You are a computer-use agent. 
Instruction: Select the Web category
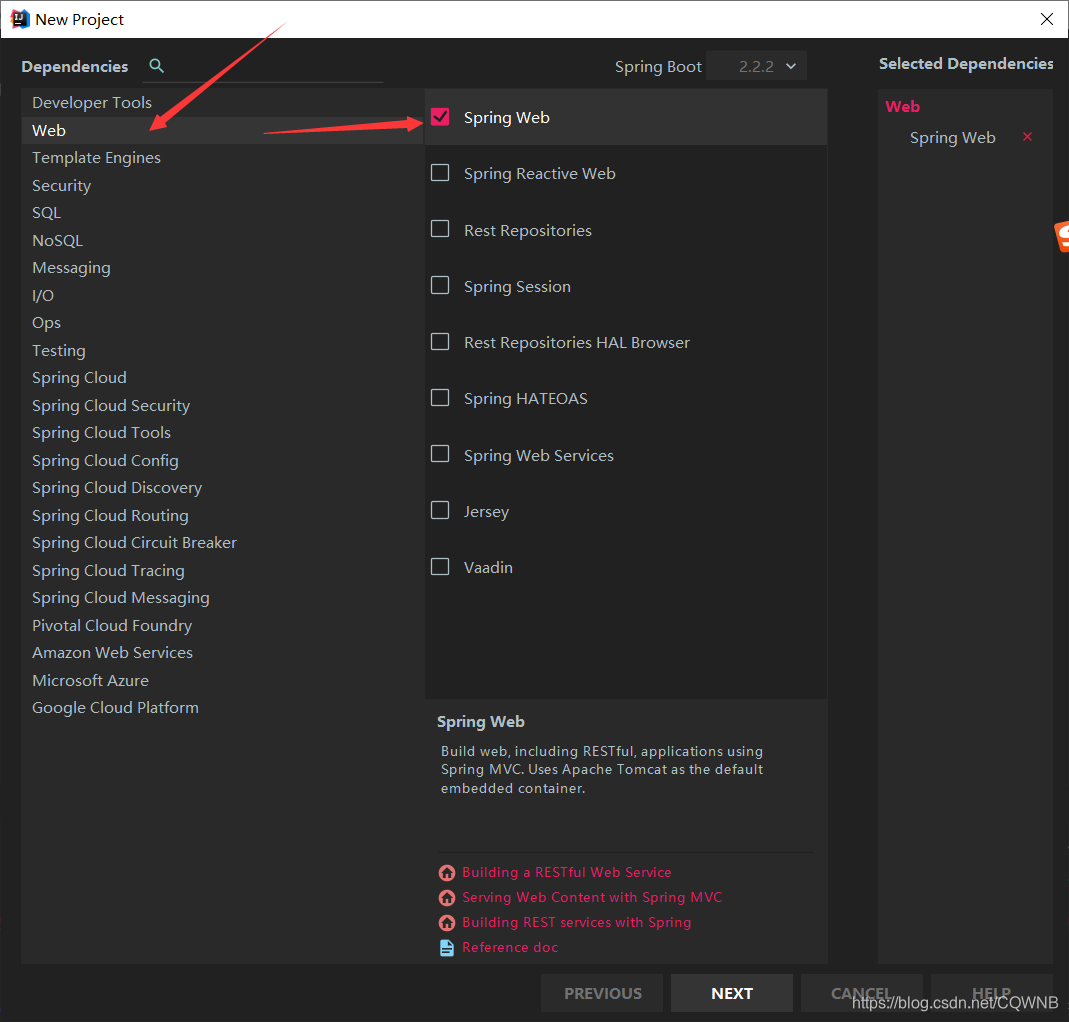click(222, 130)
